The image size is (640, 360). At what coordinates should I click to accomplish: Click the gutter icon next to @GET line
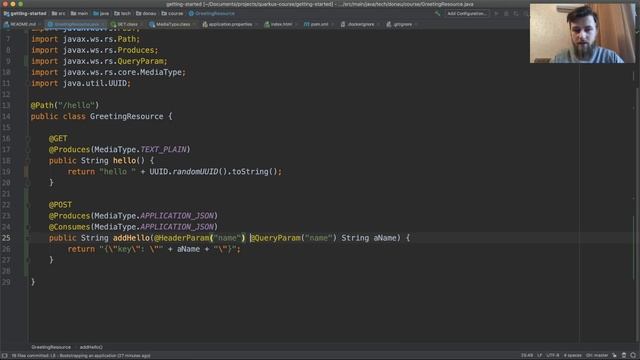click(28, 139)
